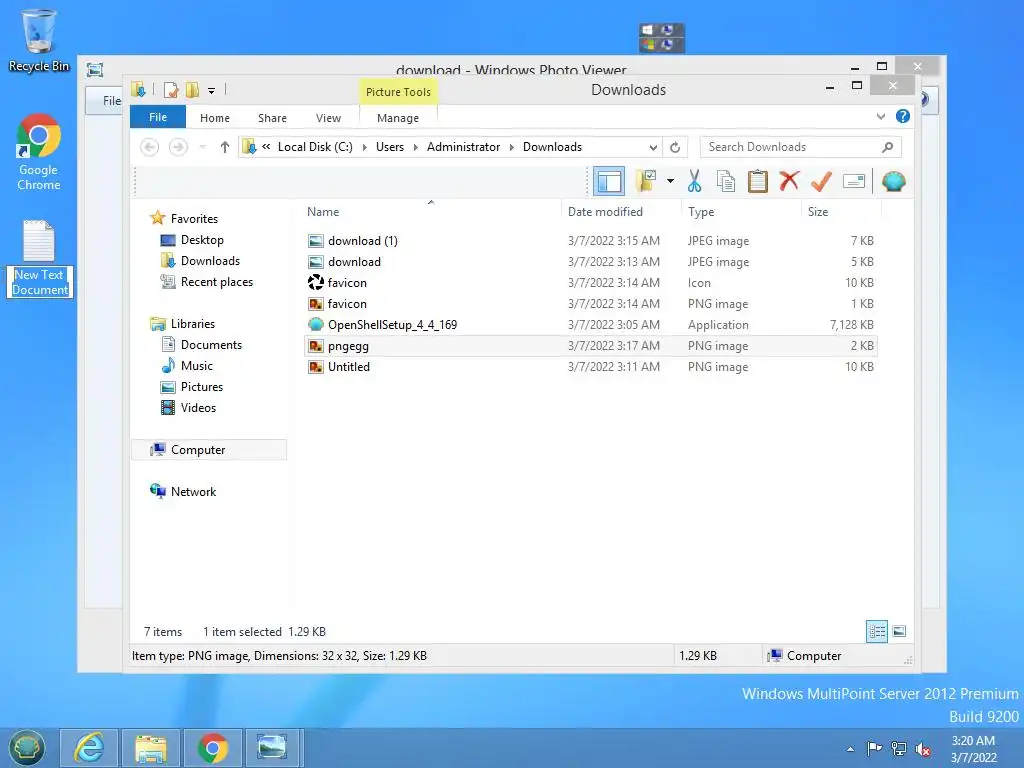Switch to the View ribbon tab
The width and height of the screenshot is (1024, 768).
click(328, 118)
